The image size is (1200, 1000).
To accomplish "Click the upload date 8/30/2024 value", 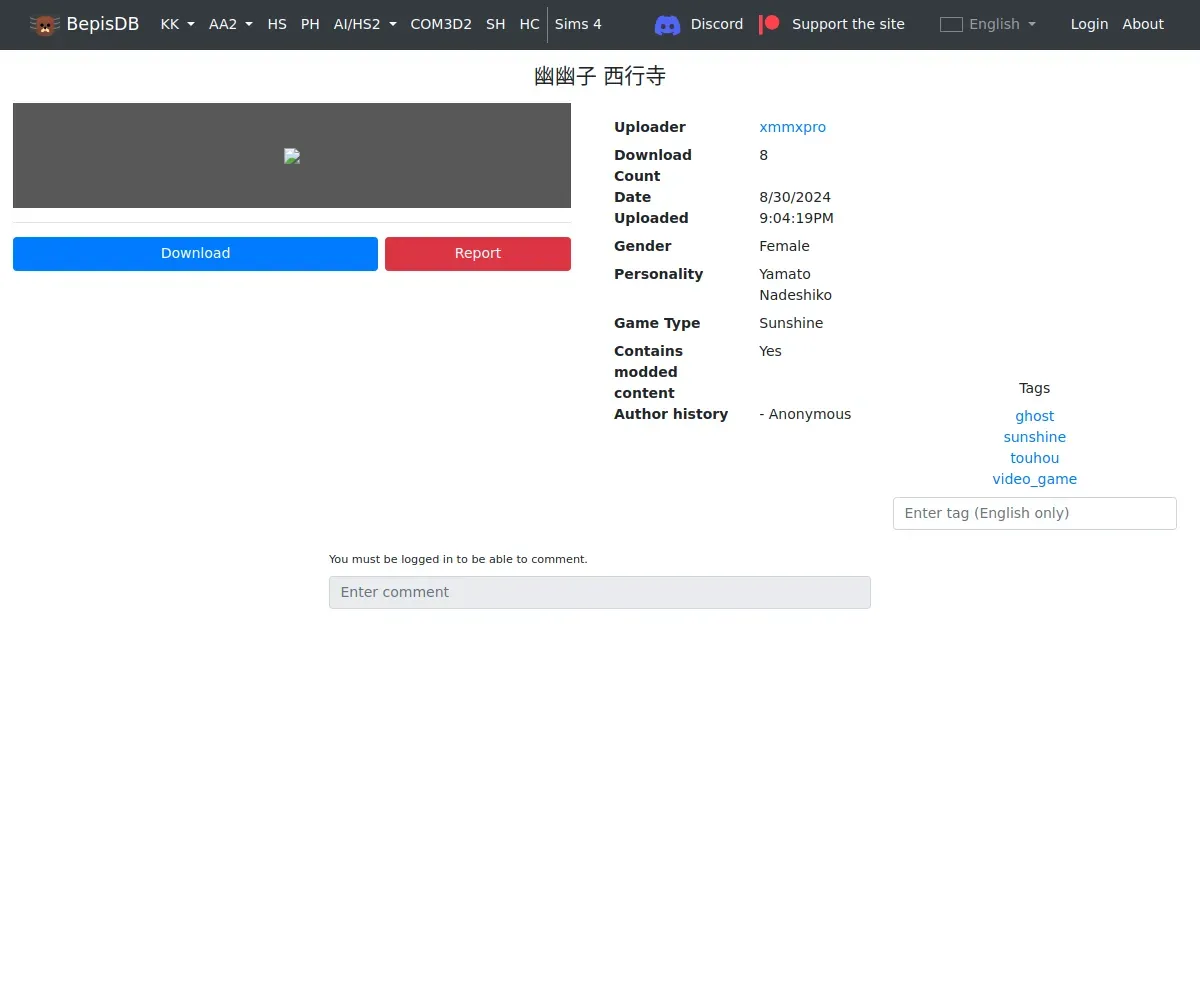I will 796,208.
